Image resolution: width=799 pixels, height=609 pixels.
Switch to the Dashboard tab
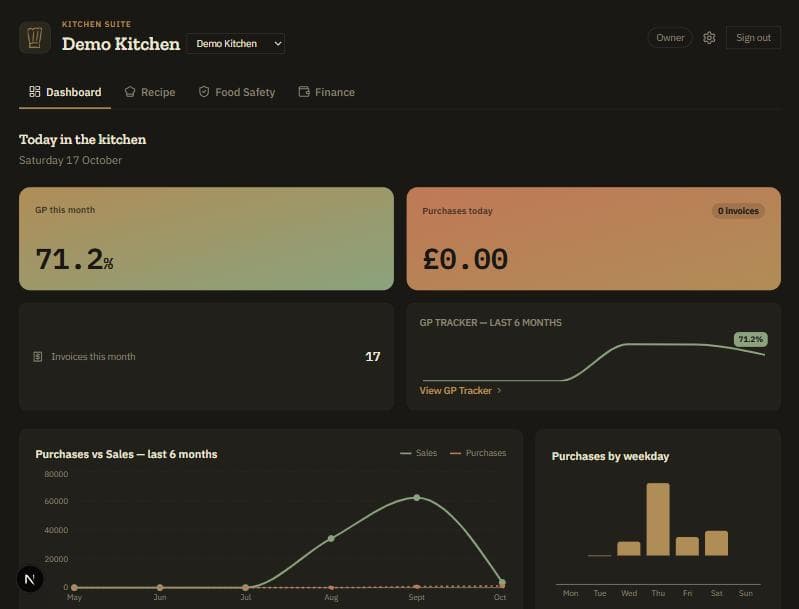(65, 92)
